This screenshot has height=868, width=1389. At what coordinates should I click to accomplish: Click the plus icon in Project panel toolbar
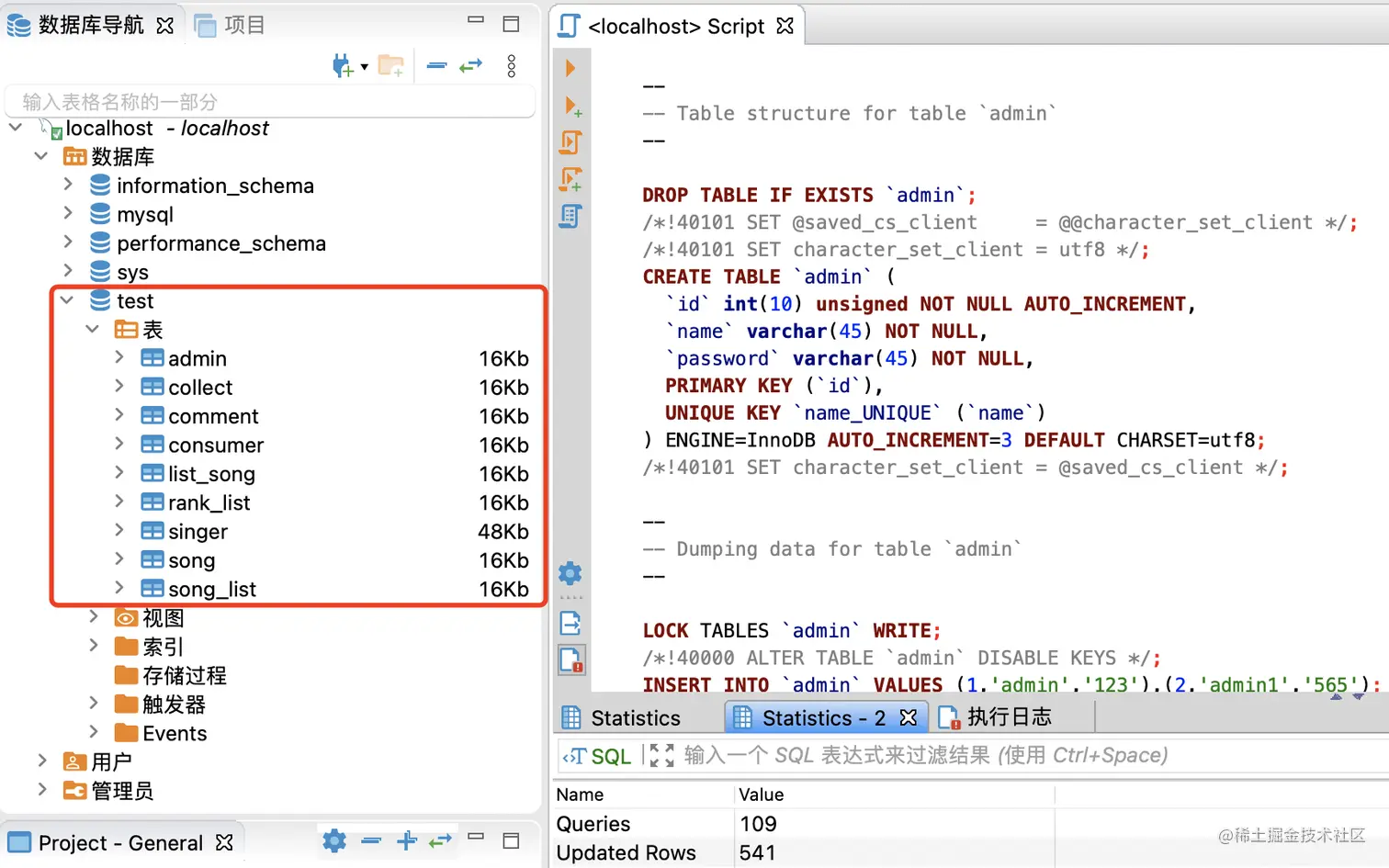click(x=407, y=840)
